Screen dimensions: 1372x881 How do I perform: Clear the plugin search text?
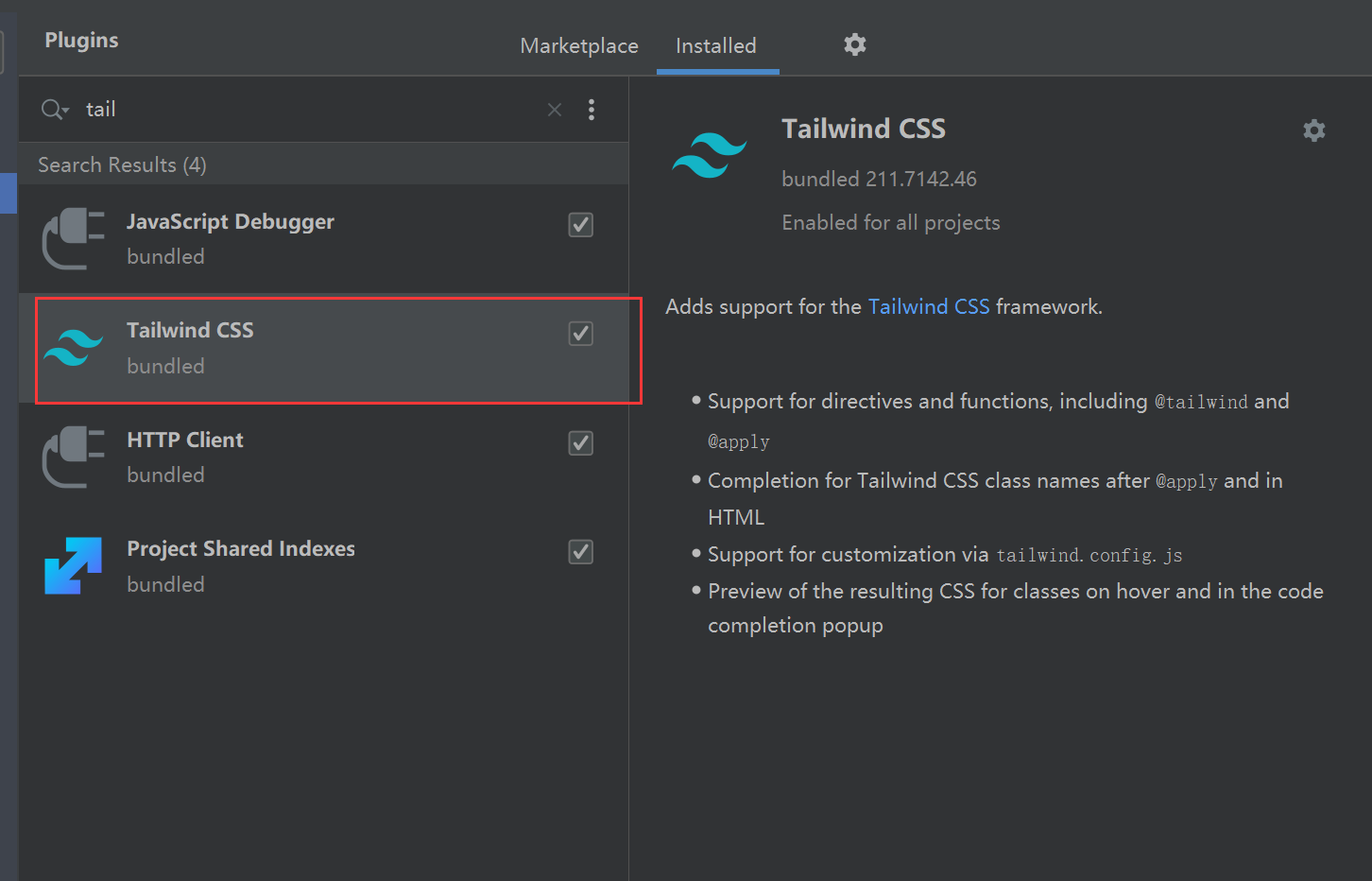pyautogui.click(x=555, y=110)
